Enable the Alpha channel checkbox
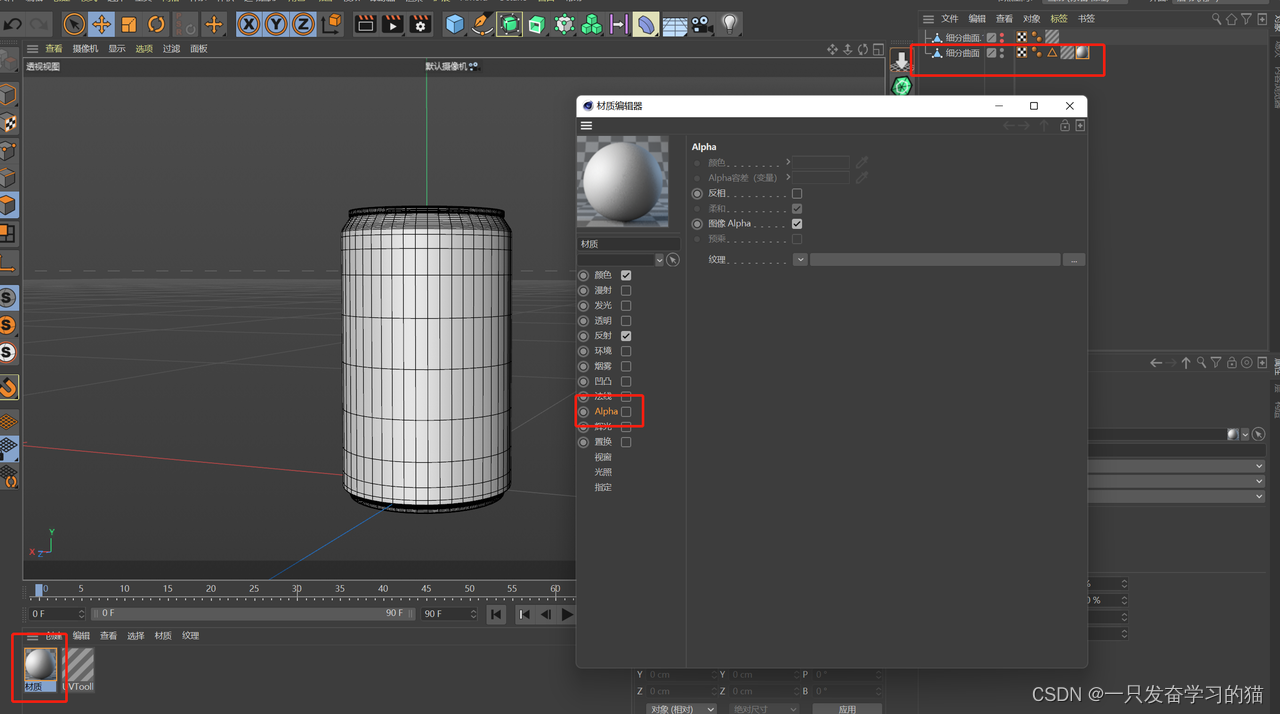The width and height of the screenshot is (1280, 714). point(626,412)
